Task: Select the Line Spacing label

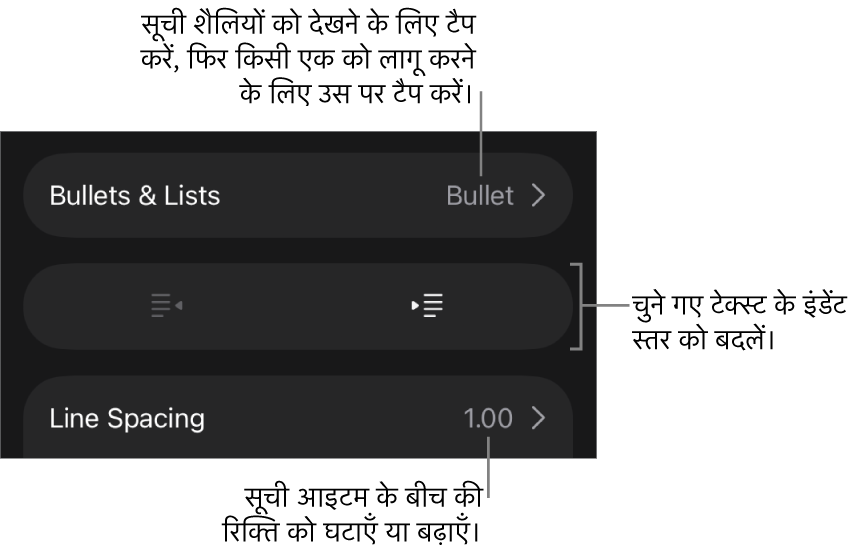Action: (127, 418)
